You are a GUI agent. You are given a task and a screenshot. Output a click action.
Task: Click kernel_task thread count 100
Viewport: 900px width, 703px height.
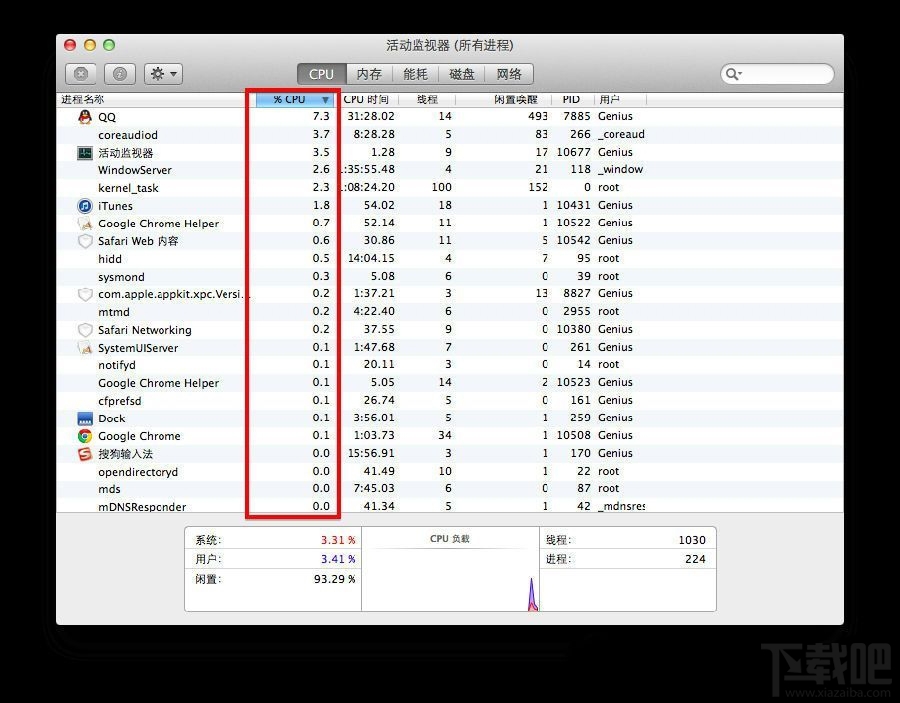(x=441, y=187)
